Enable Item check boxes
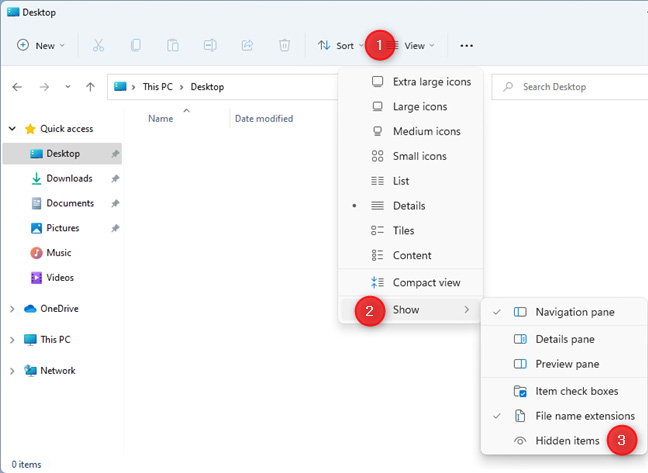This screenshot has width=648, height=473. 563,391
